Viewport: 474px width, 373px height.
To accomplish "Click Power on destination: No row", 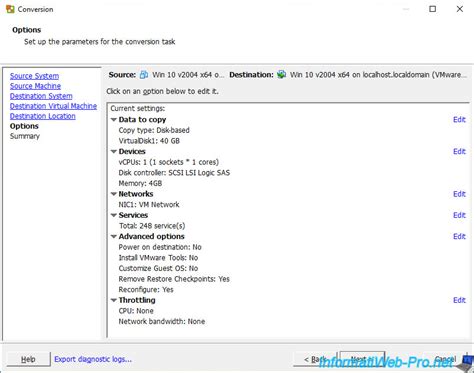I will [x=160, y=247].
